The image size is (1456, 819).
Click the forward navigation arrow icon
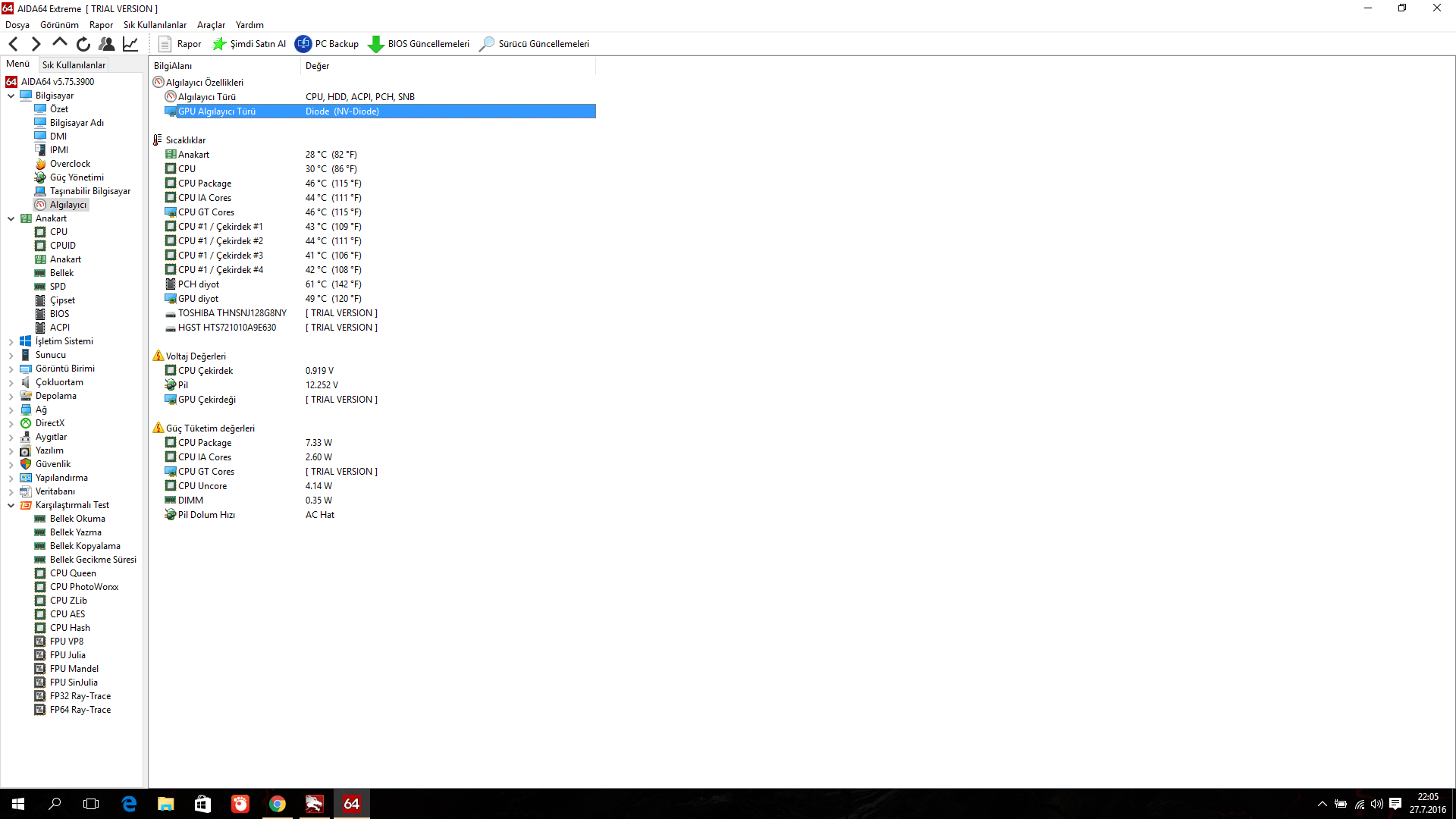[x=36, y=44]
